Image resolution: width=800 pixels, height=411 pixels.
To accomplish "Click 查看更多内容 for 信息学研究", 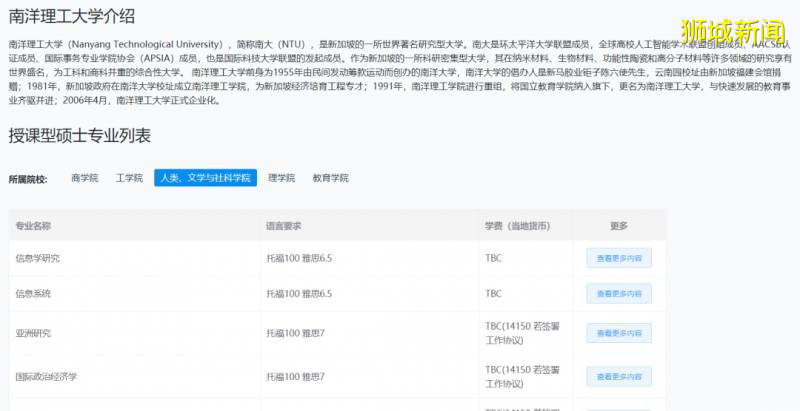I will 618,258.
